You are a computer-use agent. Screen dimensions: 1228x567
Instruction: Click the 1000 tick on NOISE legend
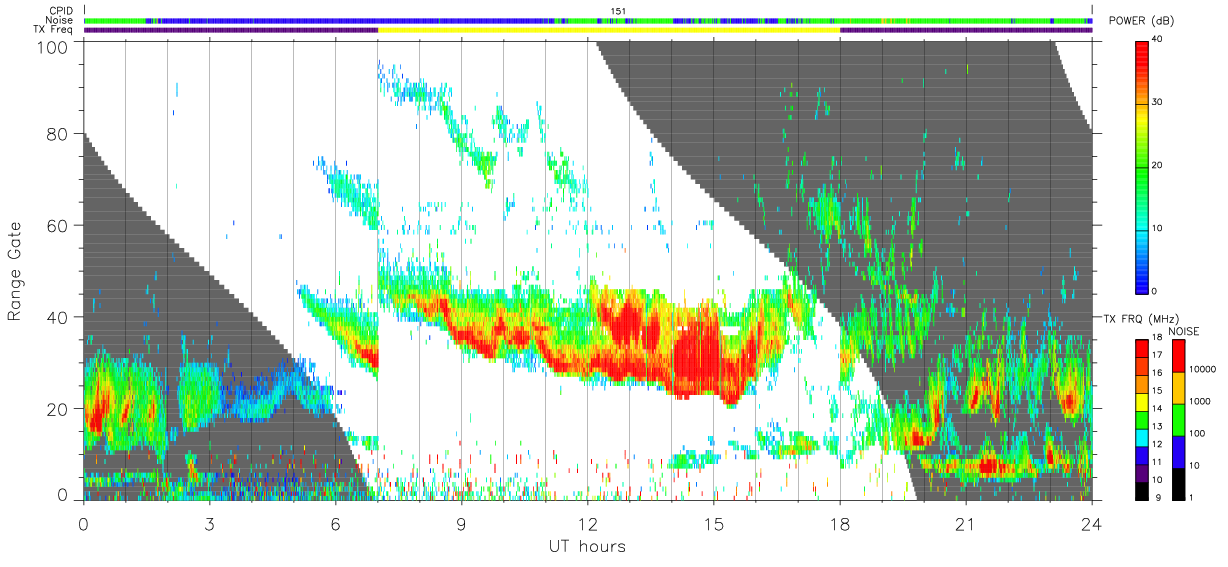tap(1200, 401)
